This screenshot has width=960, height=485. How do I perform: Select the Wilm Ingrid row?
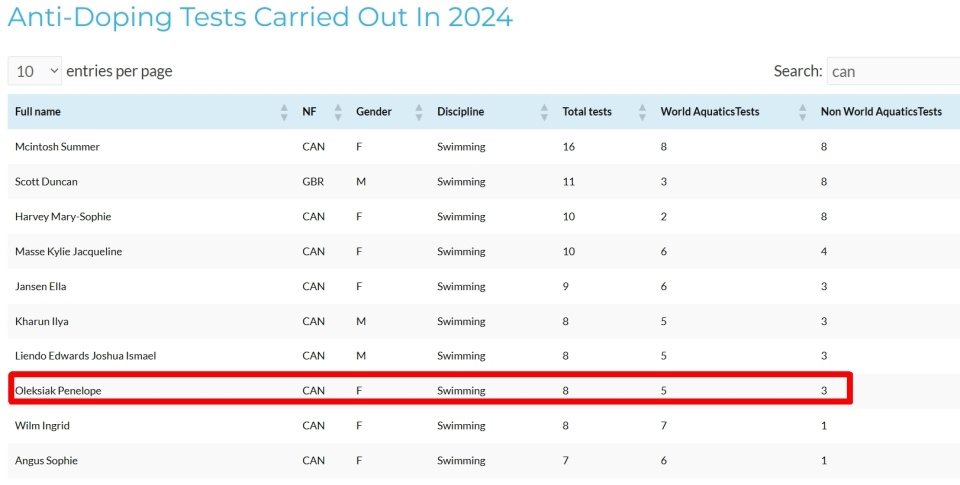click(x=484, y=426)
